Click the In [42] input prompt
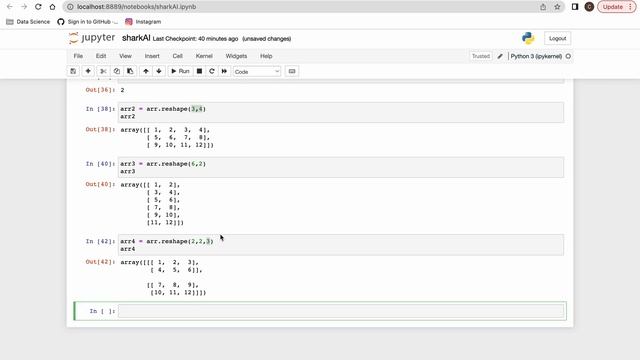 [x=100, y=241]
